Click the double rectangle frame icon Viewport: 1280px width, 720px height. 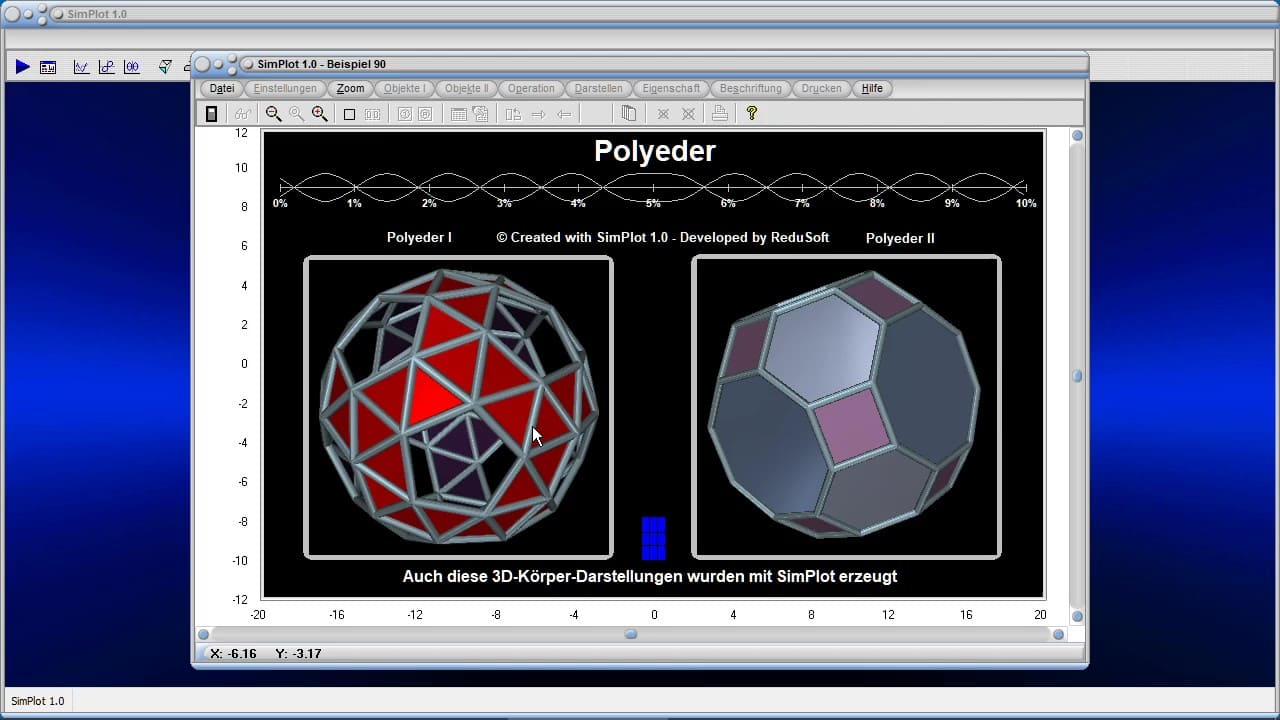click(372, 114)
